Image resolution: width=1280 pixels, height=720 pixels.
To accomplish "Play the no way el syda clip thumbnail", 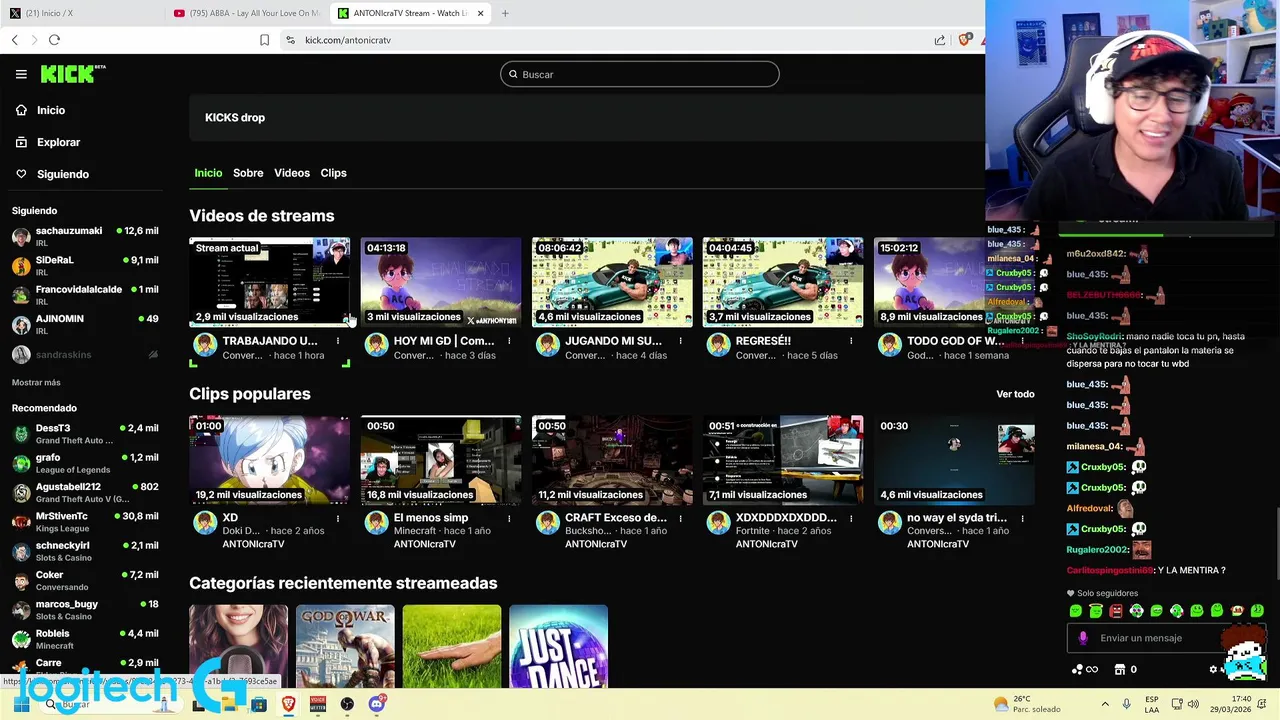I will 954,460.
